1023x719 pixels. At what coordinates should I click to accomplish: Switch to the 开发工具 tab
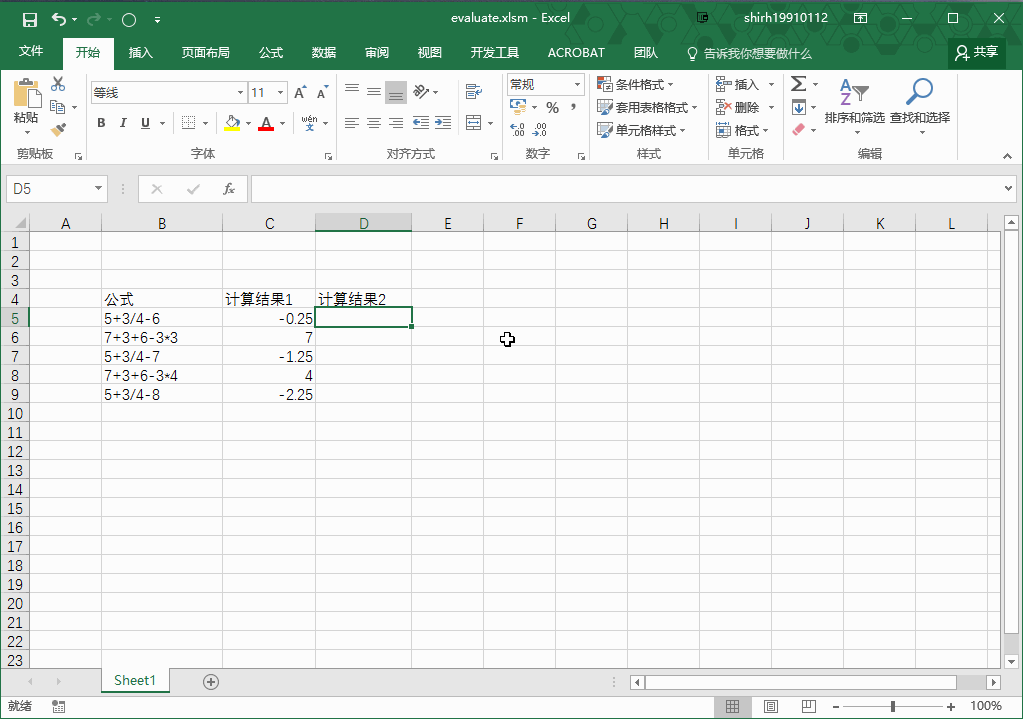[495, 53]
